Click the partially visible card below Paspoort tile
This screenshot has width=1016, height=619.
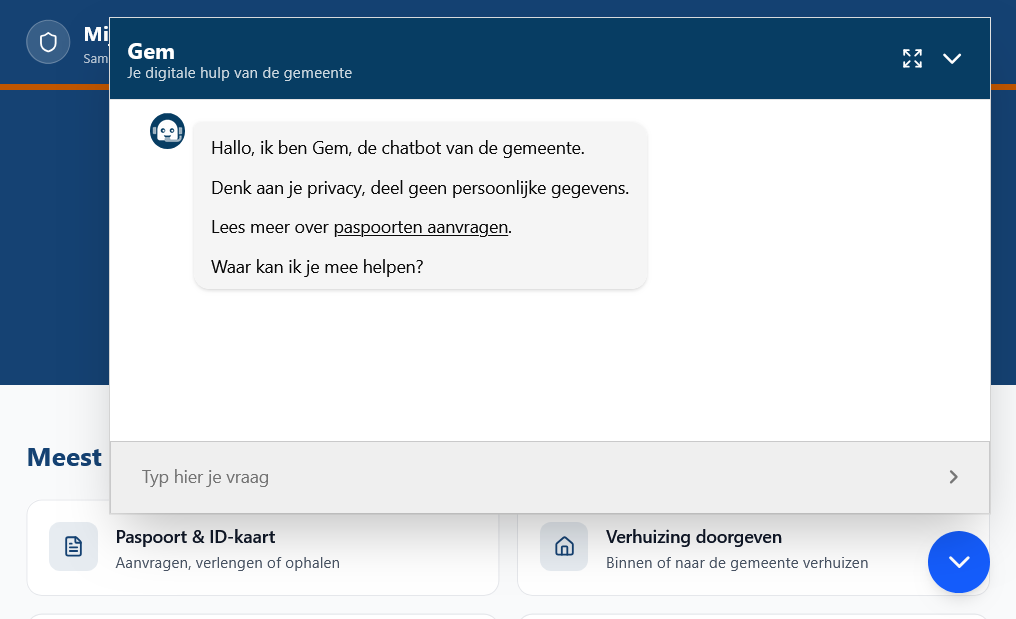[262, 615]
